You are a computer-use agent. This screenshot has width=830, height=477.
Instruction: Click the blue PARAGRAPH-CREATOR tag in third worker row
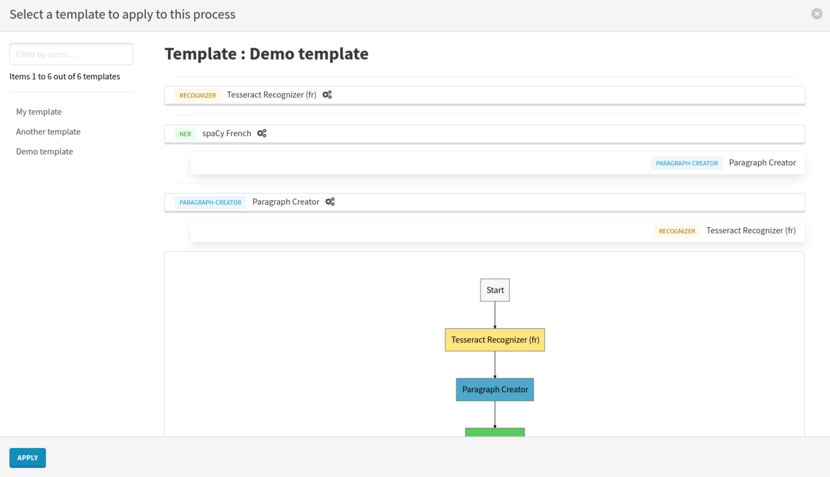click(210, 202)
